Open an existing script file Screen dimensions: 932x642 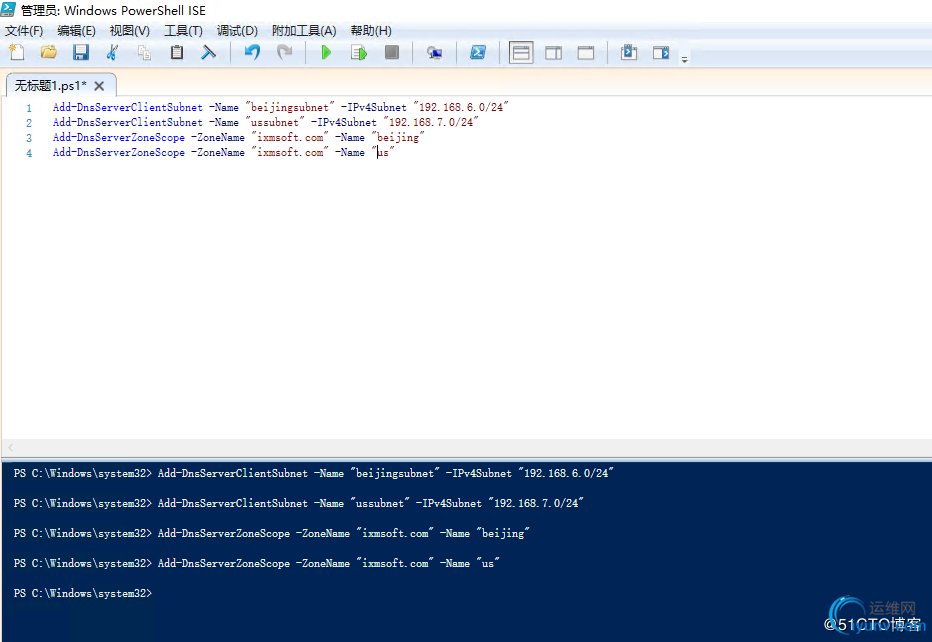49,52
